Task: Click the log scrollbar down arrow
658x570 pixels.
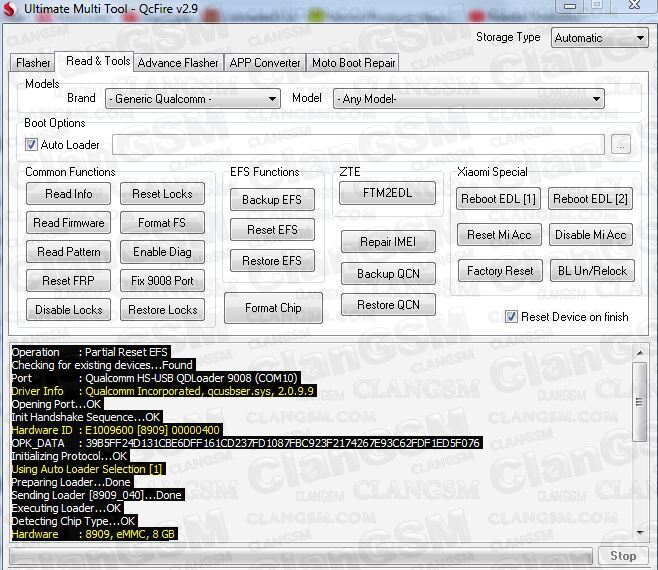Action: [640, 532]
